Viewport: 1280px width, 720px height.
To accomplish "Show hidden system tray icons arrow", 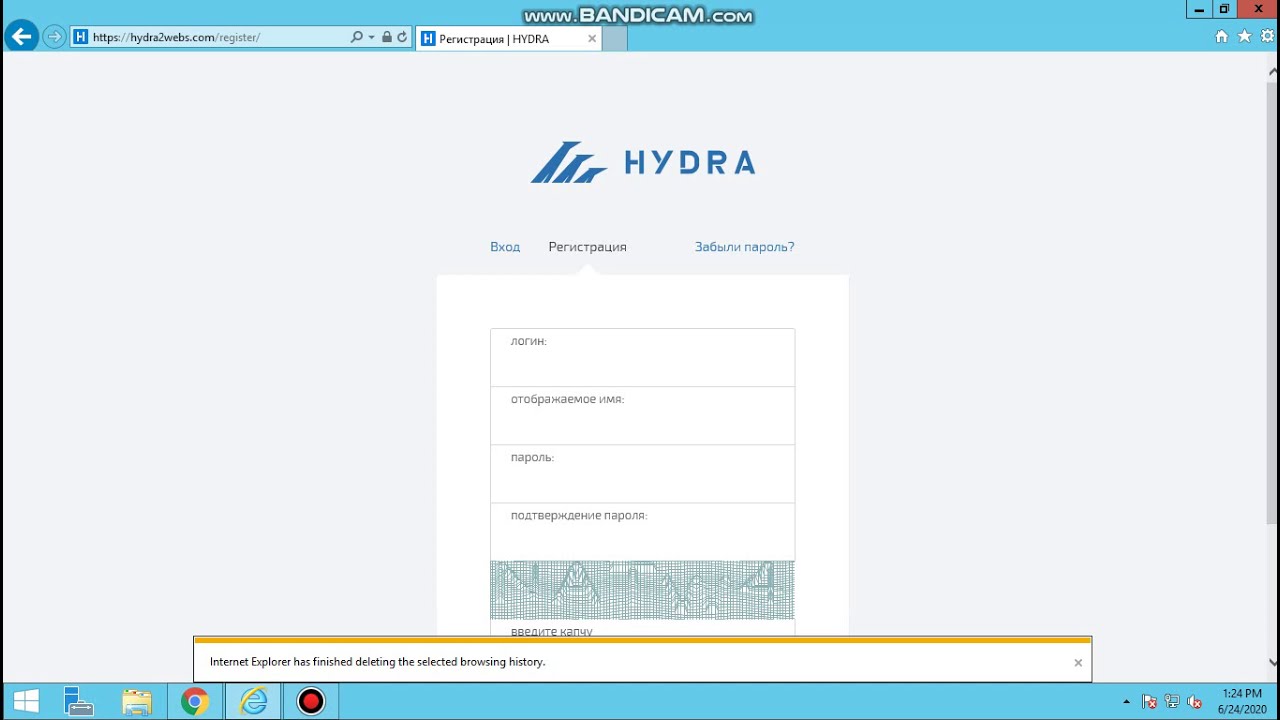I will pos(1127,702).
